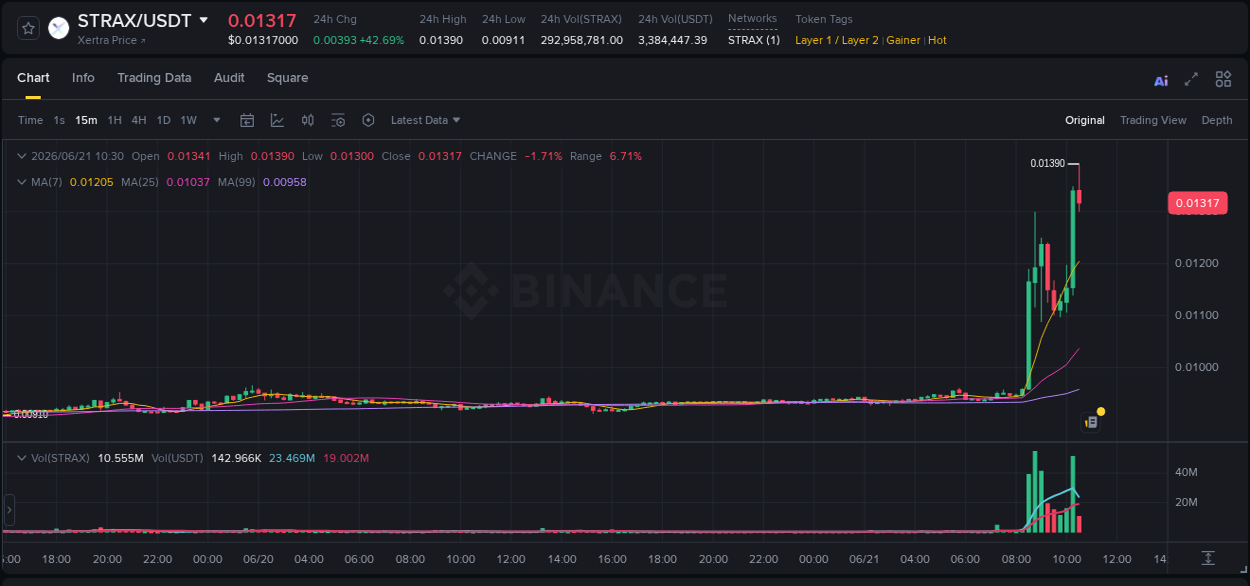This screenshot has height=586, width=1250.
Task: Click the 24h Vol(USDT) value 3,384,447.39
Action: point(673,40)
